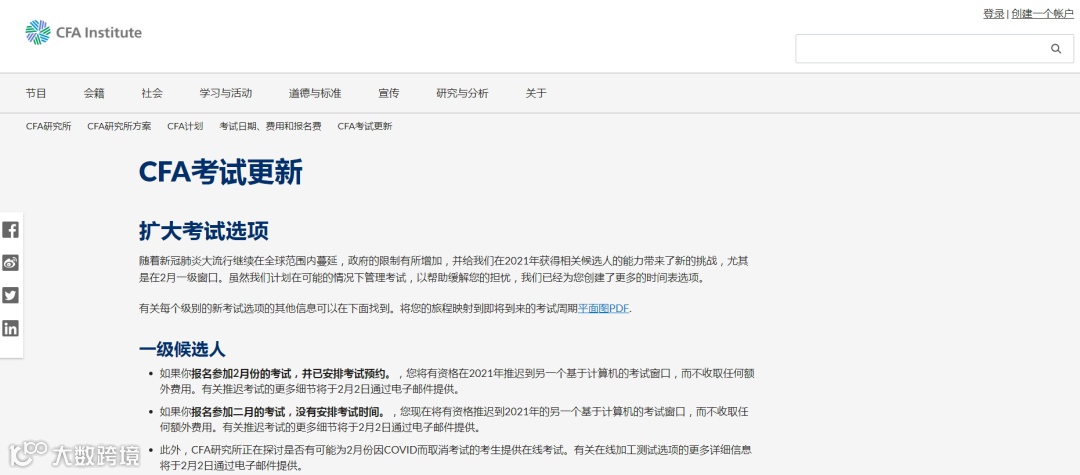The image size is (1080, 475).
Task: Open the 社会 menu
Action: click(152, 93)
